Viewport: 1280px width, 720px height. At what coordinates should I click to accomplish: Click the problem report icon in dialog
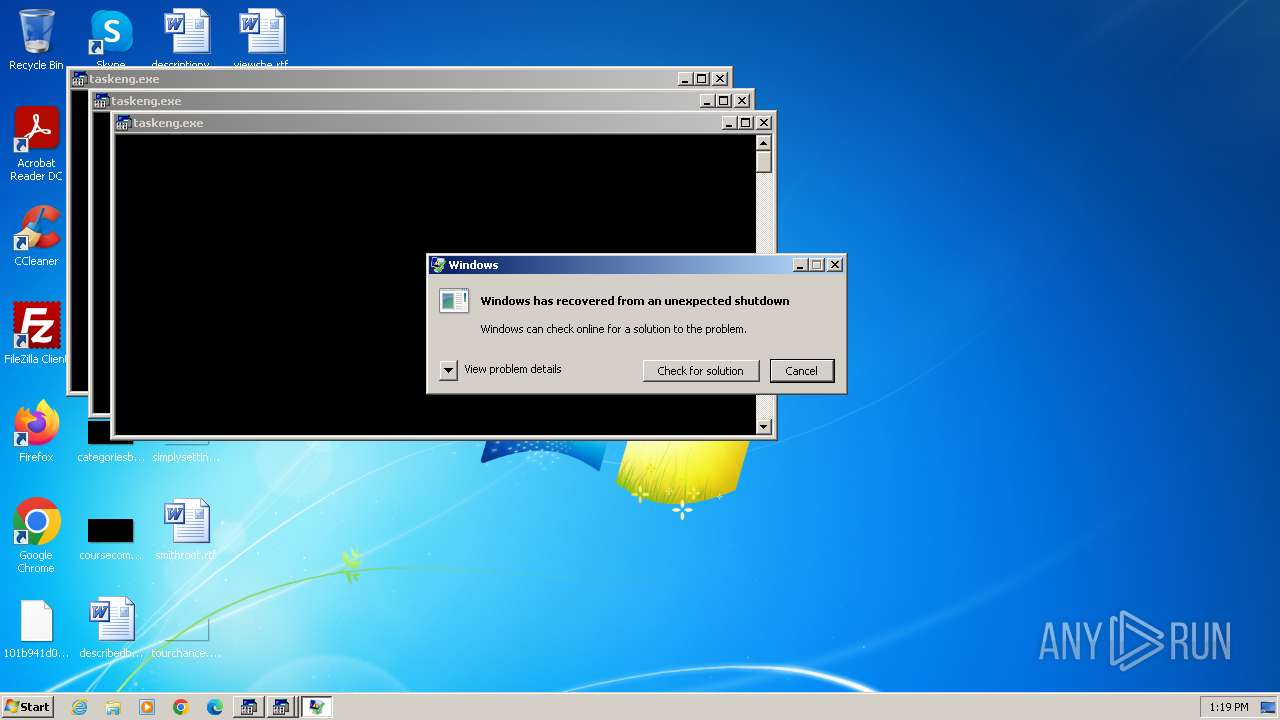point(454,301)
